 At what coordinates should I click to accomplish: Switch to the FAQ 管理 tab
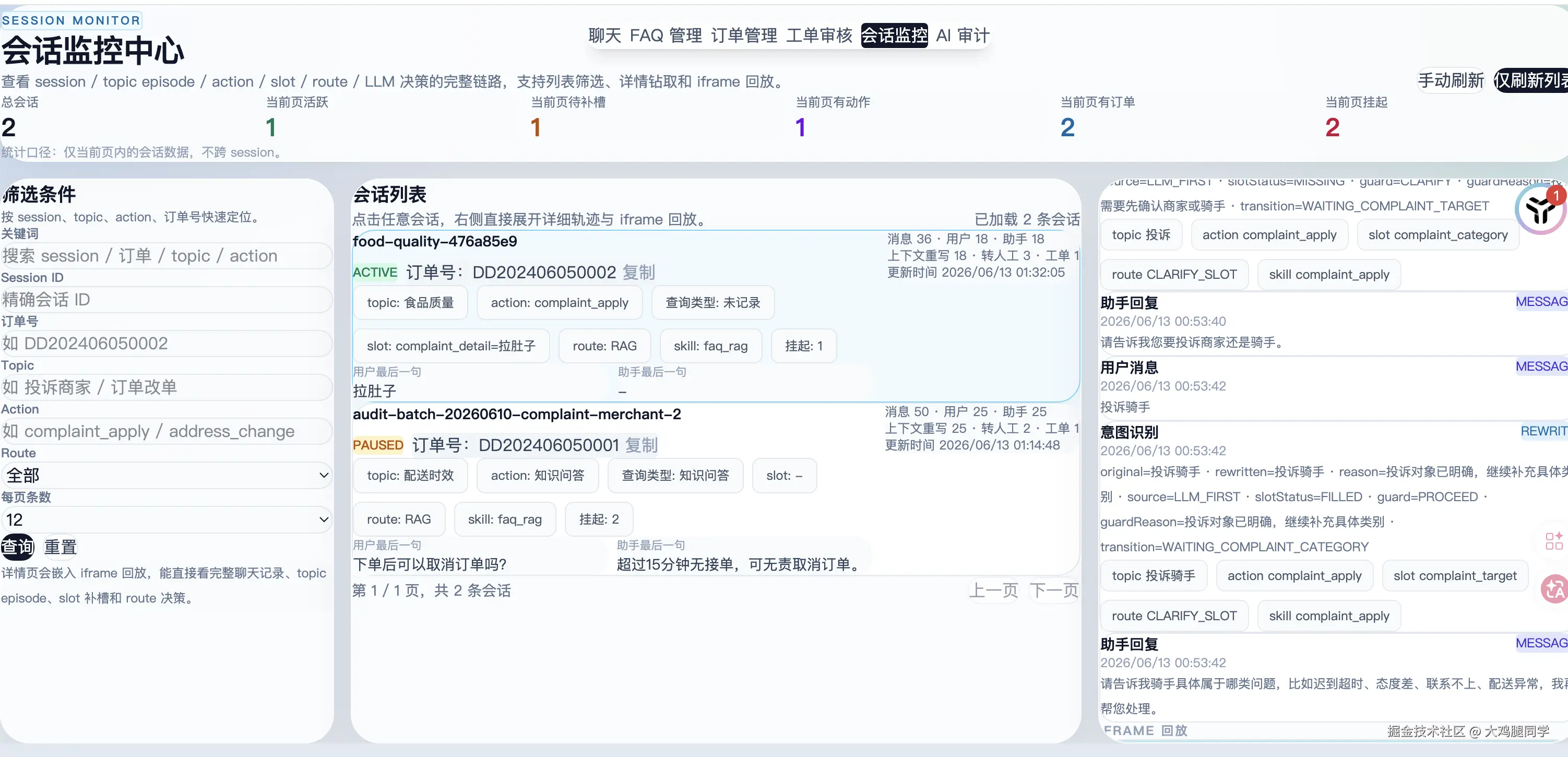click(x=666, y=36)
